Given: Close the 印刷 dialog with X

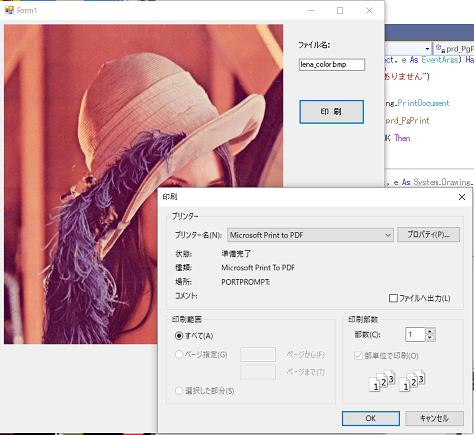Looking at the screenshot, I should 462,197.
